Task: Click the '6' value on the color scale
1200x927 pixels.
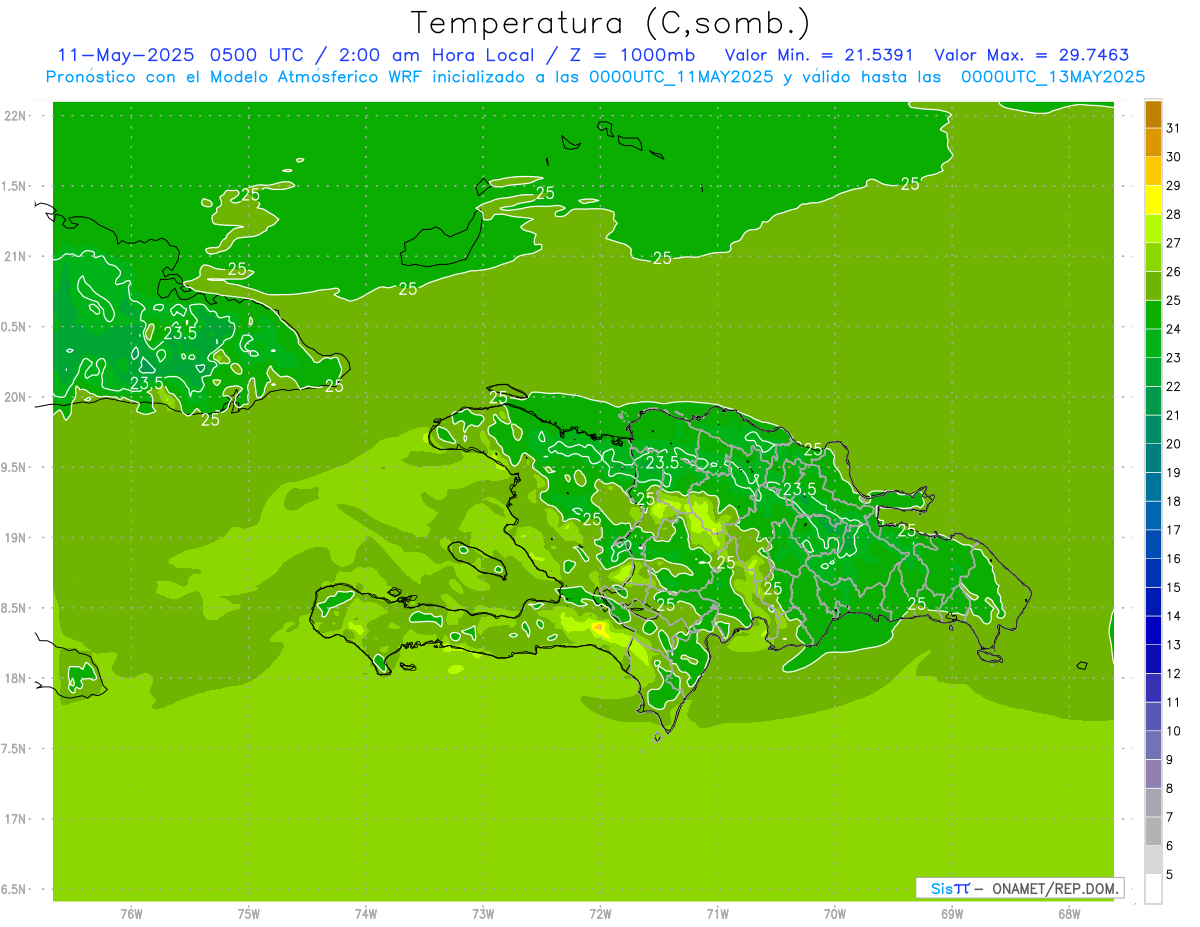Action: click(x=1170, y=846)
